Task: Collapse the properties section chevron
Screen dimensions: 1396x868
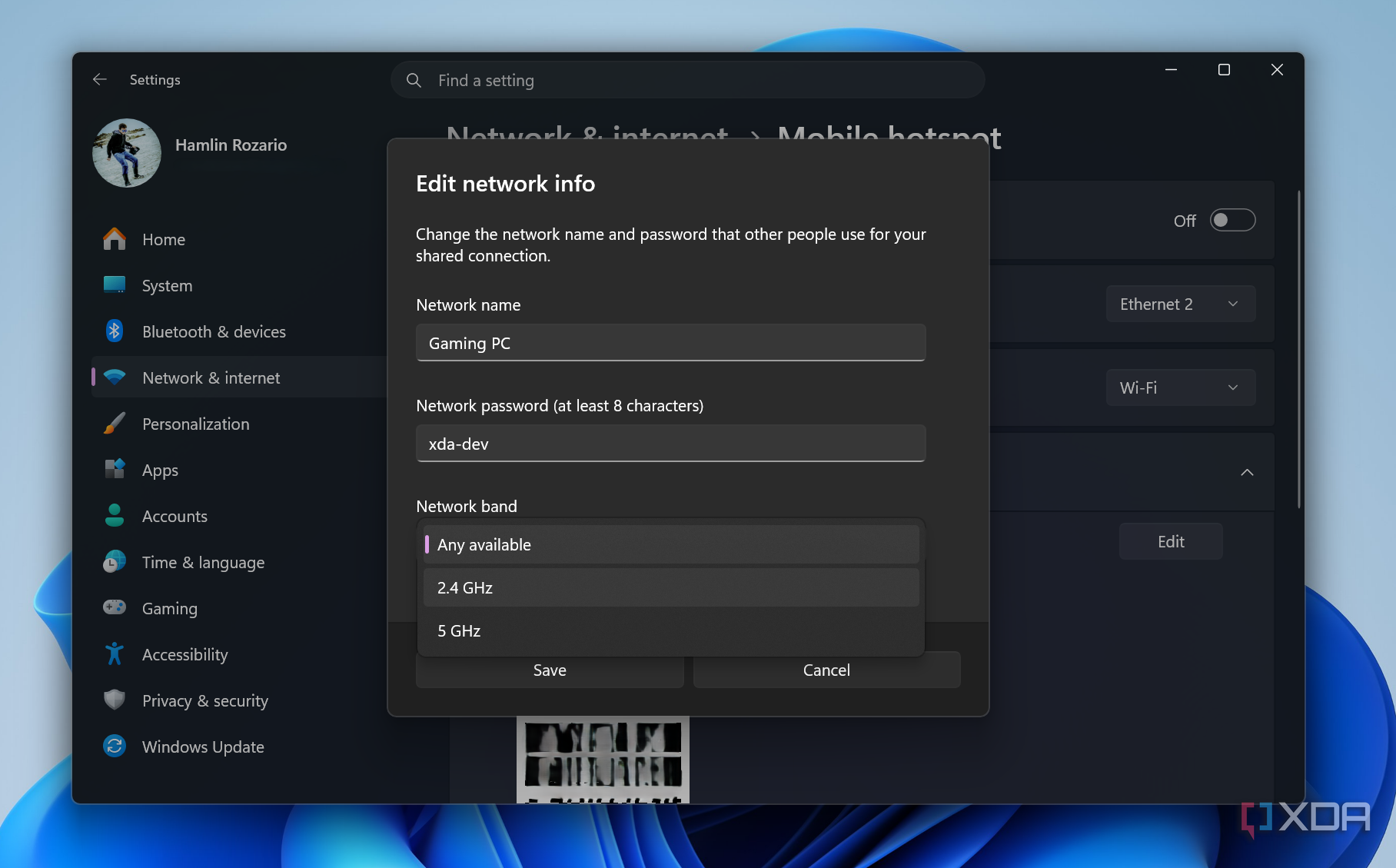Action: [x=1247, y=472]
